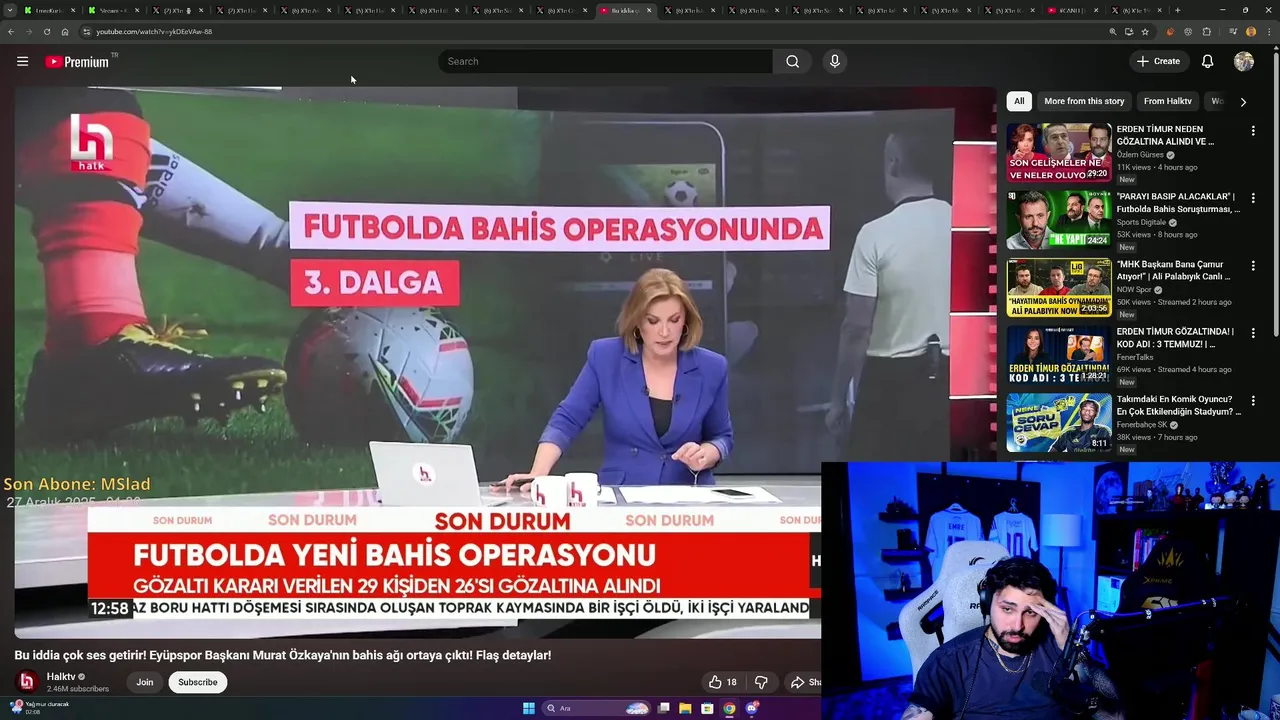Open options for ERDEN TİMUR GÖZALTINDA video
1280x720 pixels.
(1253, 333)
